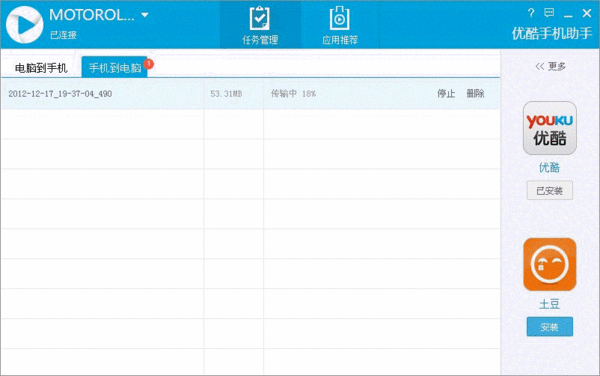
Task: Stop the transfer with 停止
Action: [446, 93]
